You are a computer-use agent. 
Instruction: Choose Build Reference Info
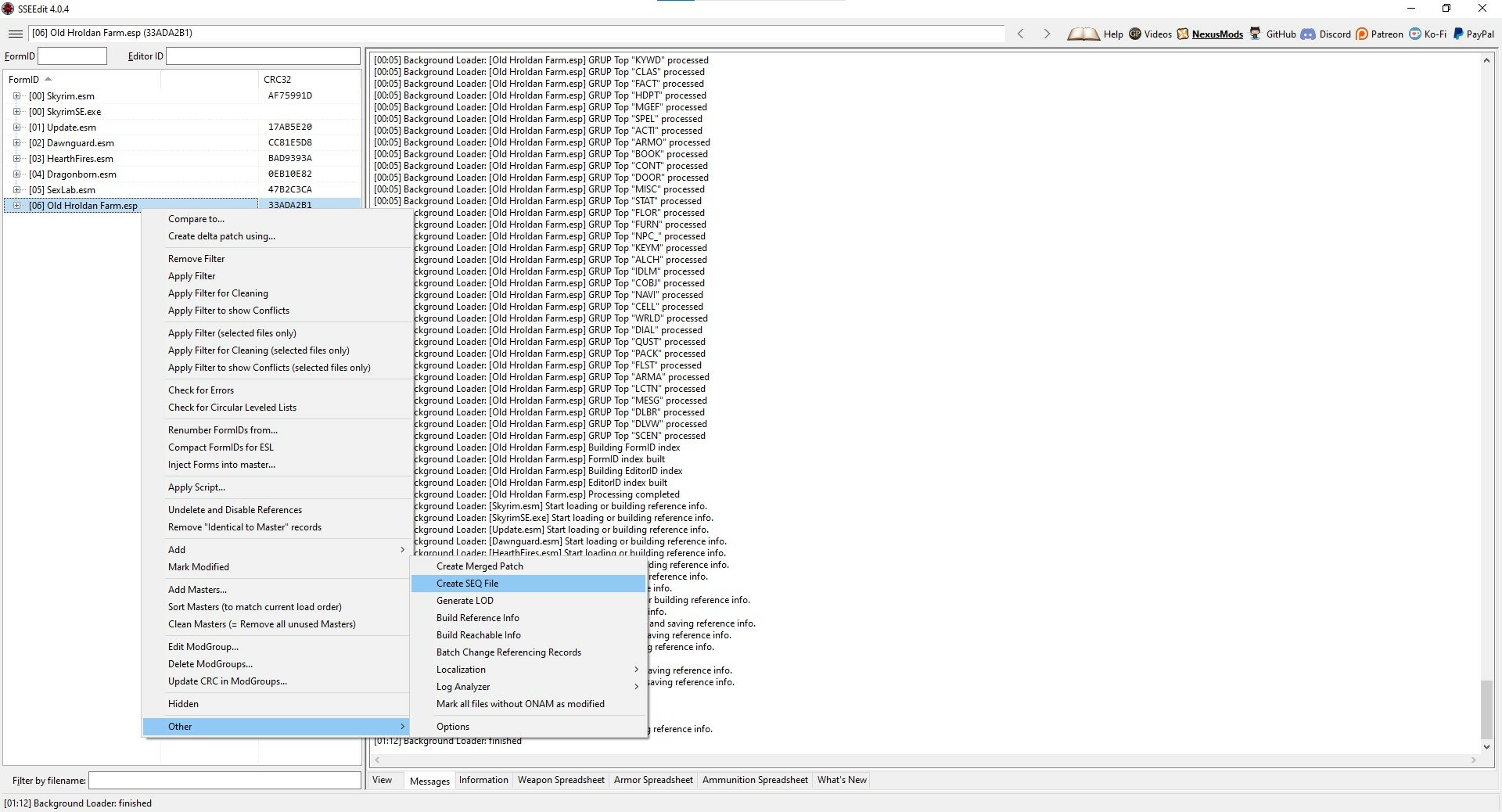[x=529, y=618]
